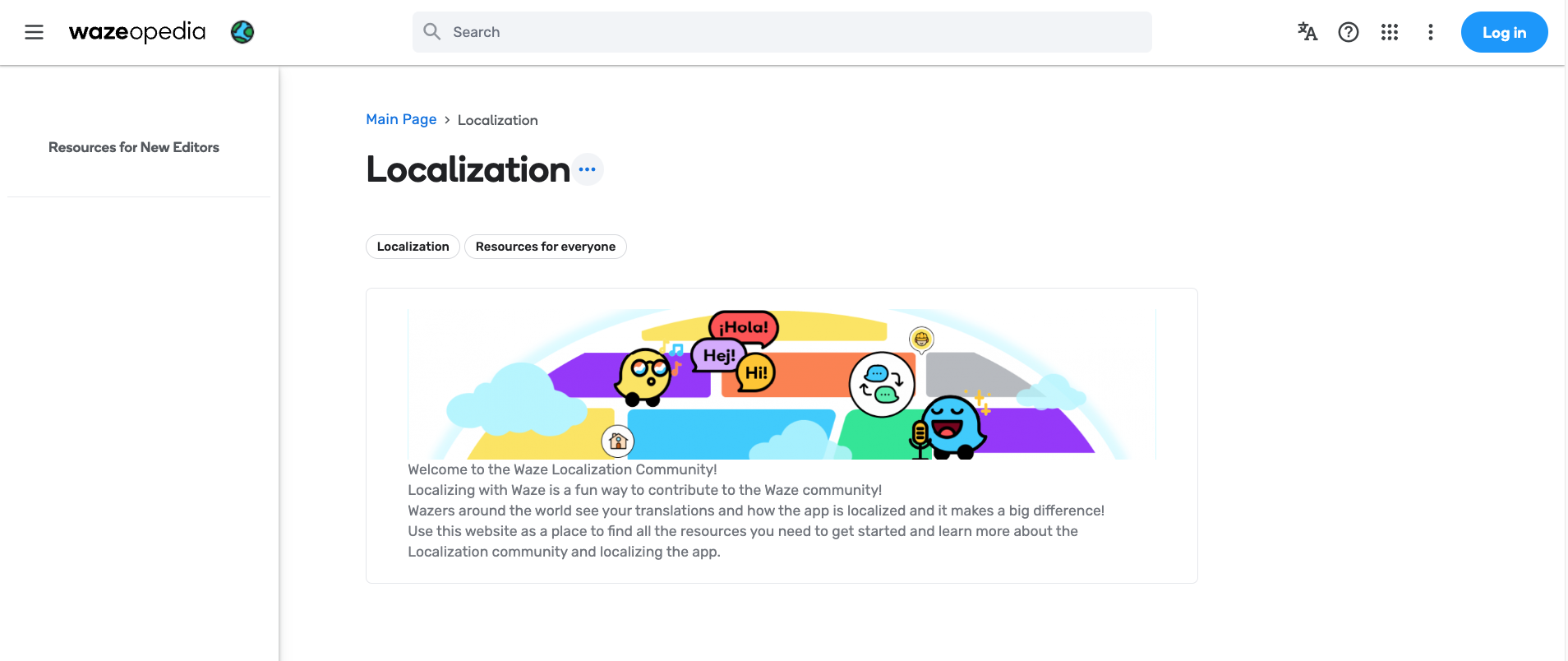Viewport: 1568px width, 661px height.
Task: Click the magnifying glass search icon
Action: (x=431, y=30)
